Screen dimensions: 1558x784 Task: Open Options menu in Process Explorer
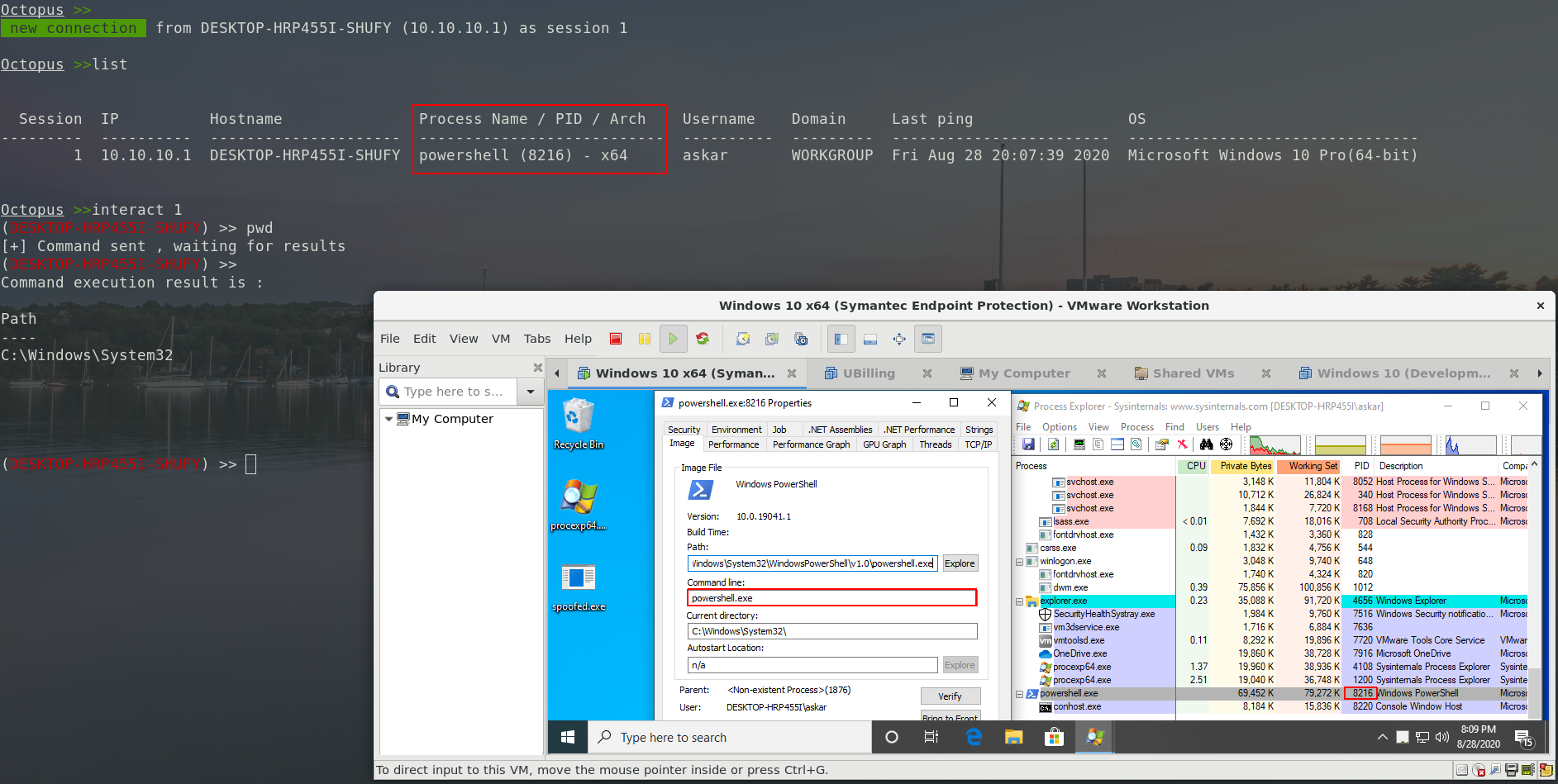[1059, 427]
